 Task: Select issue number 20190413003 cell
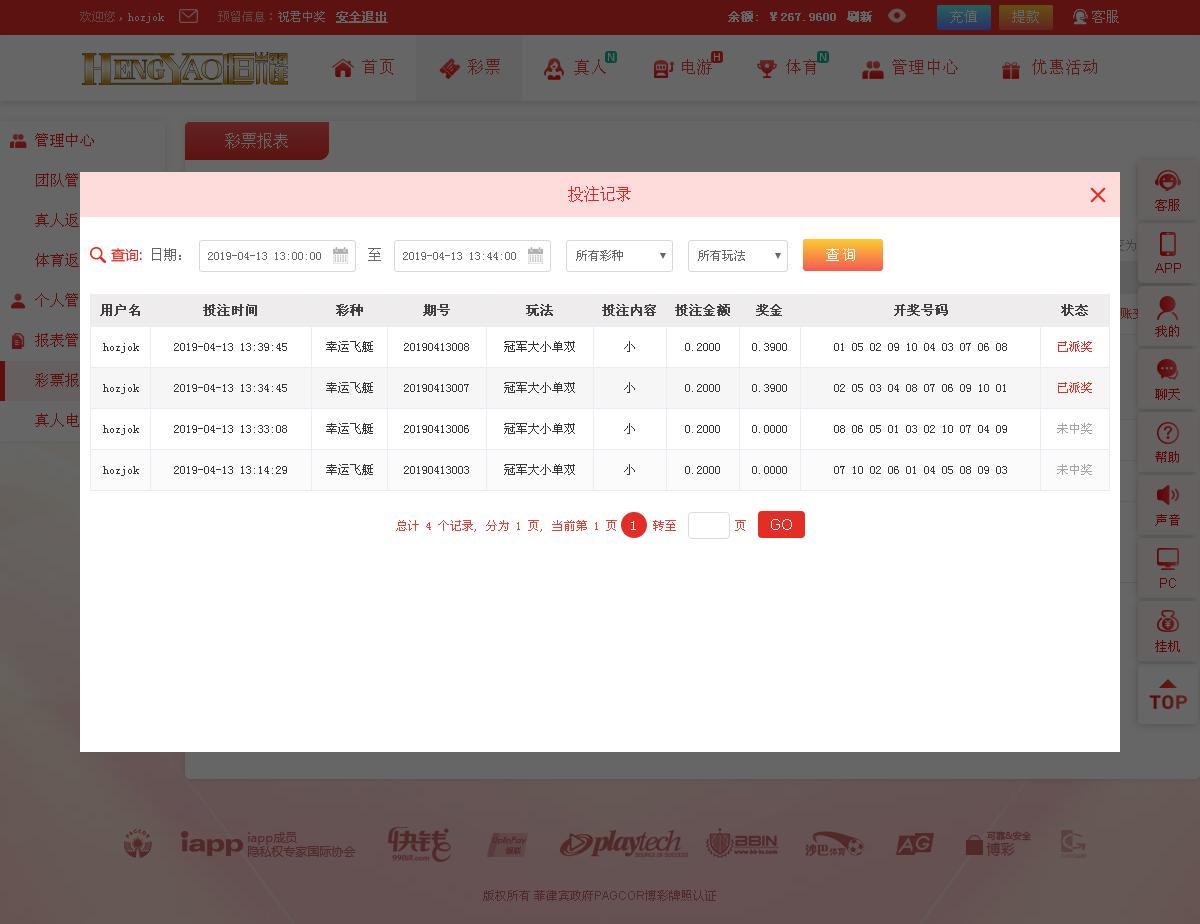tap(436, 470)
